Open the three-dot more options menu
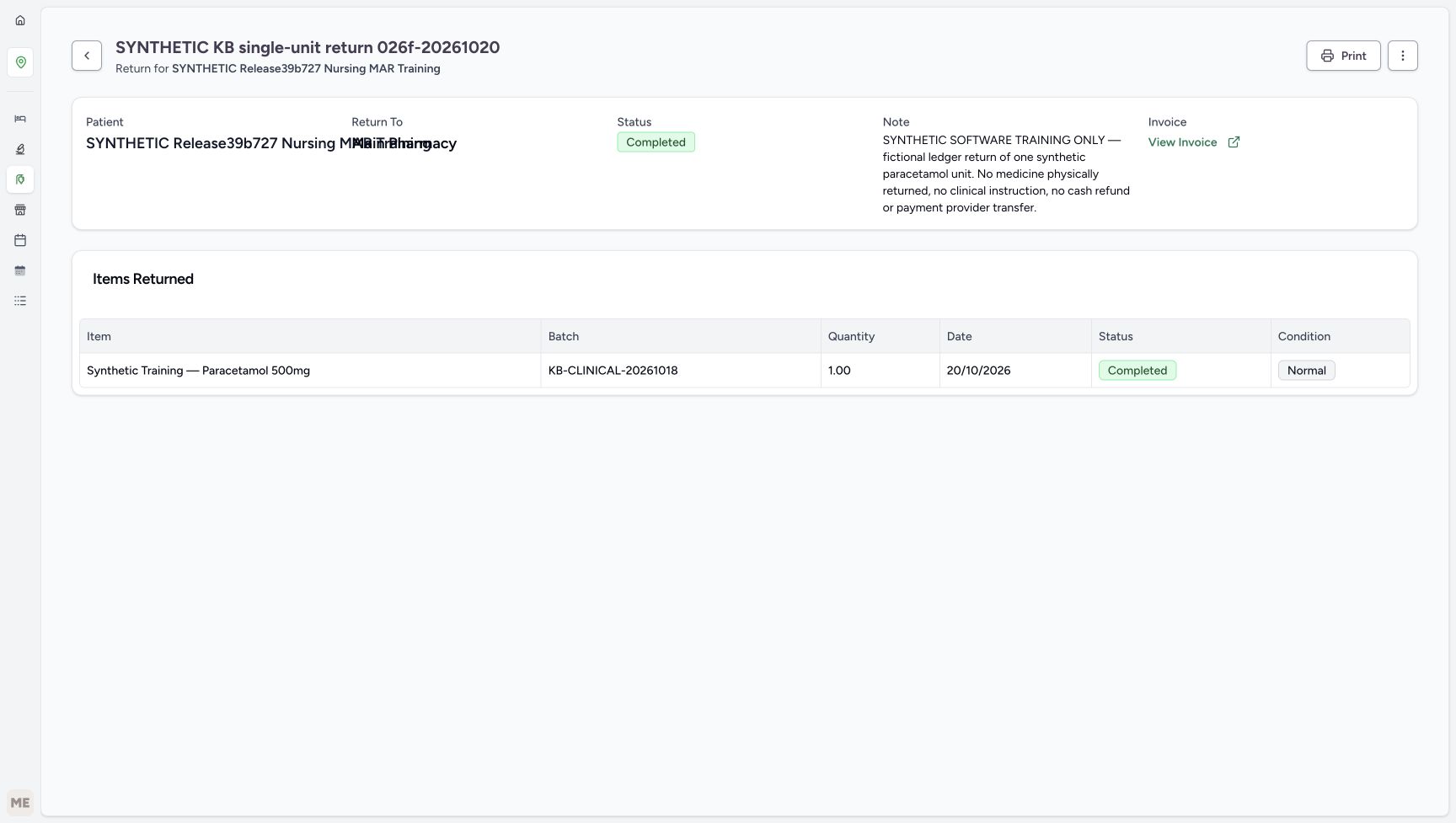This screenshot has height=823, width=1456. coord(1402,56)
